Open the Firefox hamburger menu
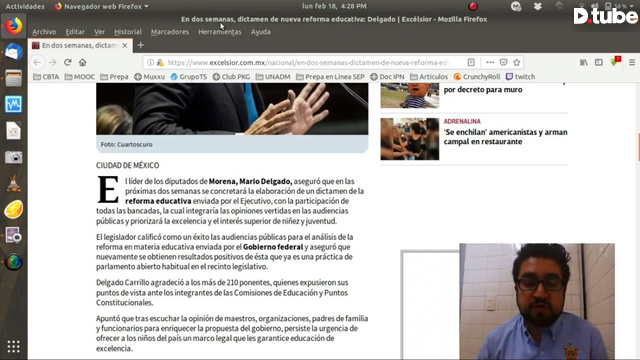The height and width of the screenshot is (360, 640). 632,62
